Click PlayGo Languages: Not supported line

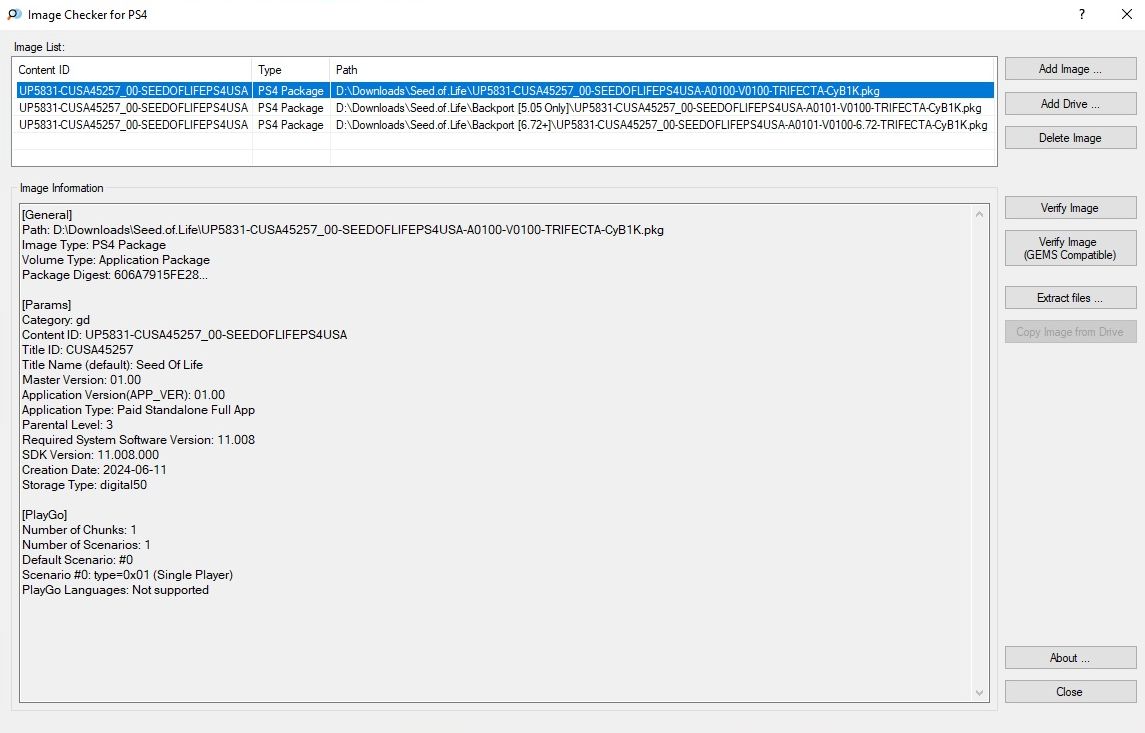[115, 590]
